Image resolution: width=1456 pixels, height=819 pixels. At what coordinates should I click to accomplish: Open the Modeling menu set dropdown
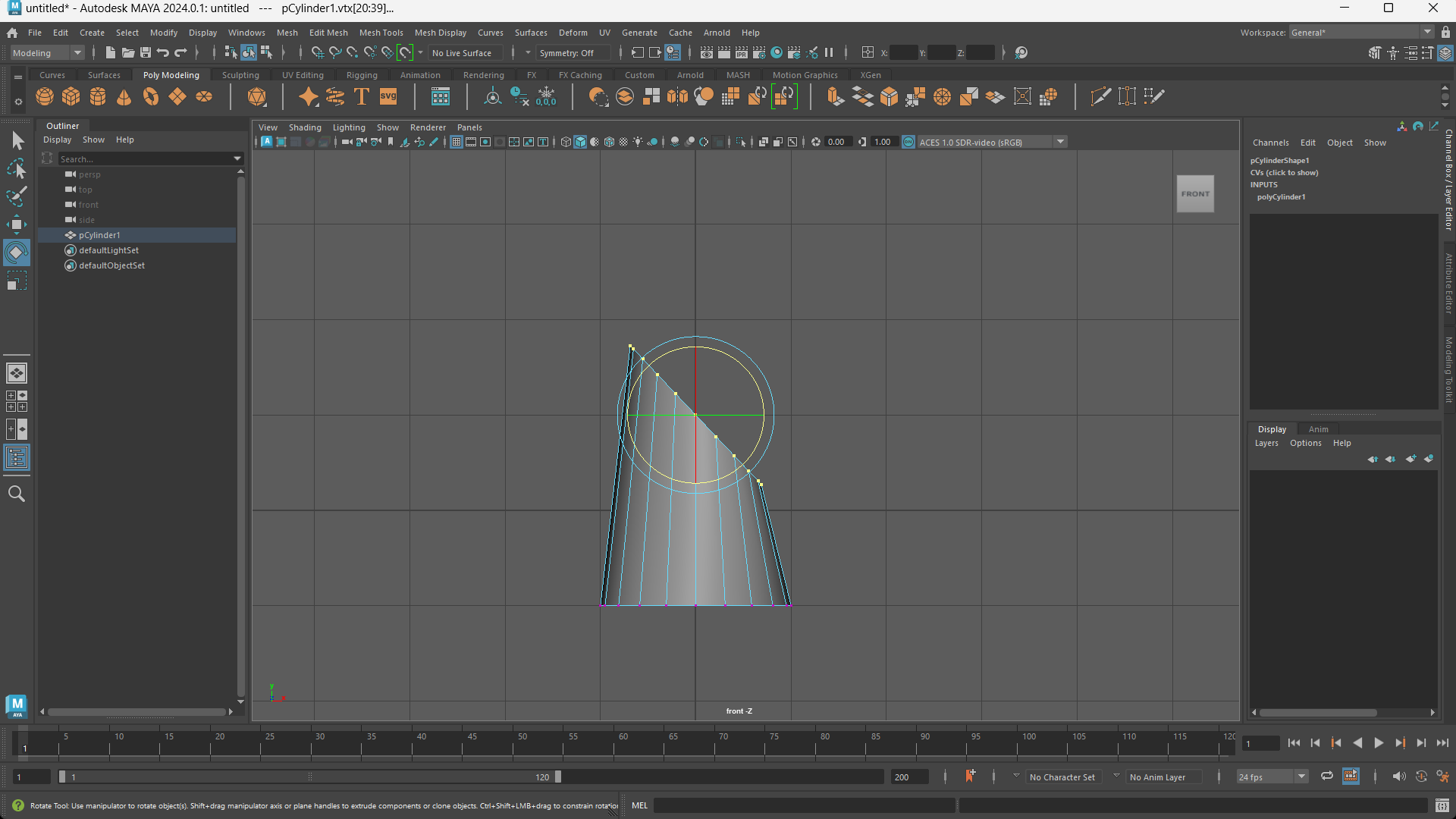click(x=77, y=53)
